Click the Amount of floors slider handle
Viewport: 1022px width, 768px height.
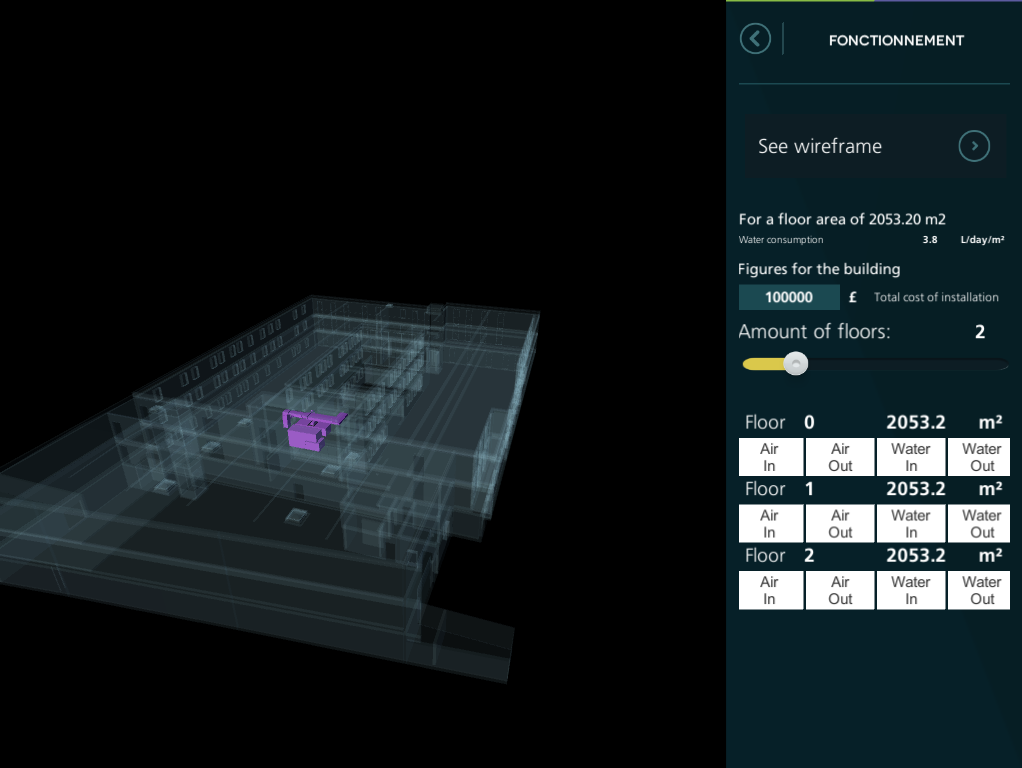(795, 365)
